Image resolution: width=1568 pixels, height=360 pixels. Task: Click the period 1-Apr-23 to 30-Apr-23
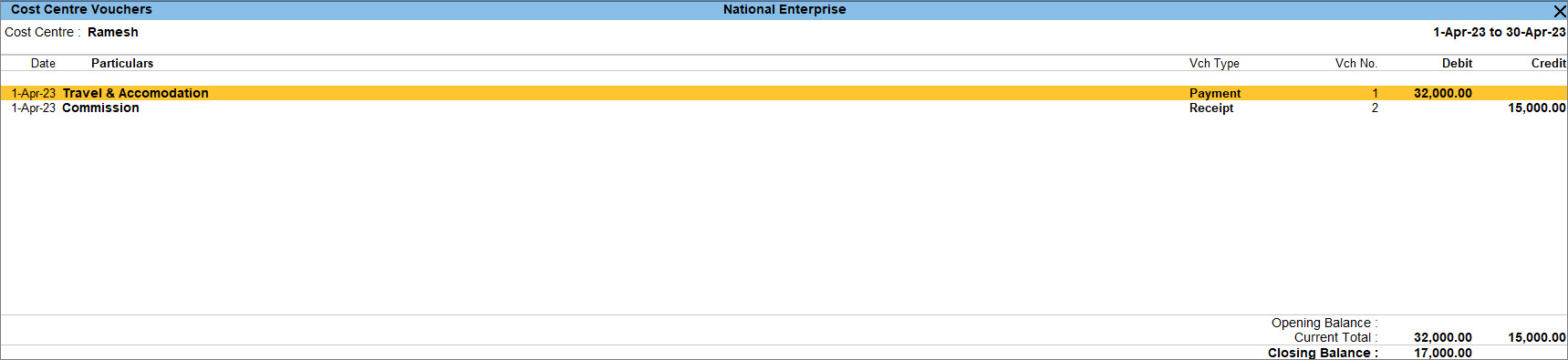(1499, 32)
